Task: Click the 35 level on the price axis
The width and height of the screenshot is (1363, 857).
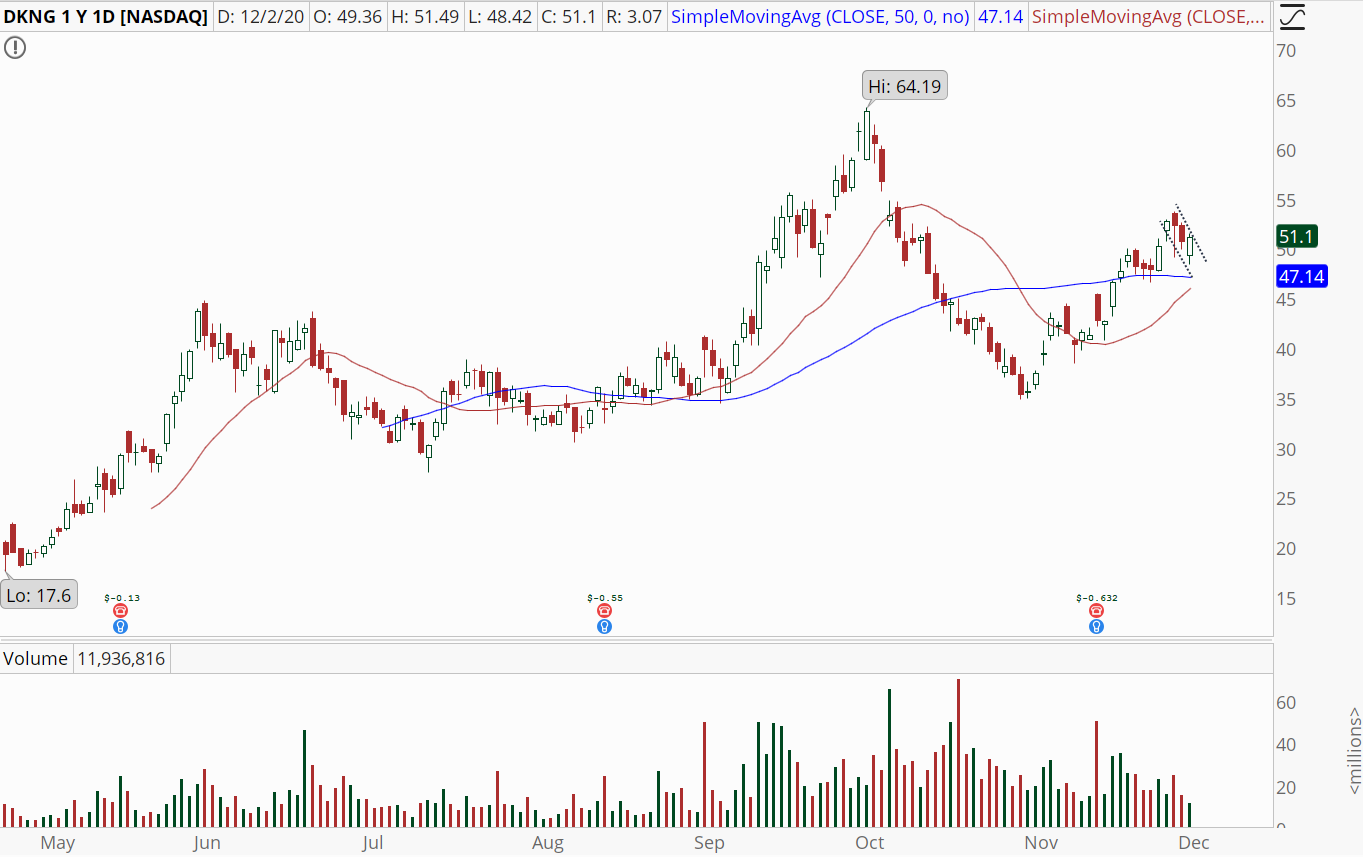Action: (1285, 400)
